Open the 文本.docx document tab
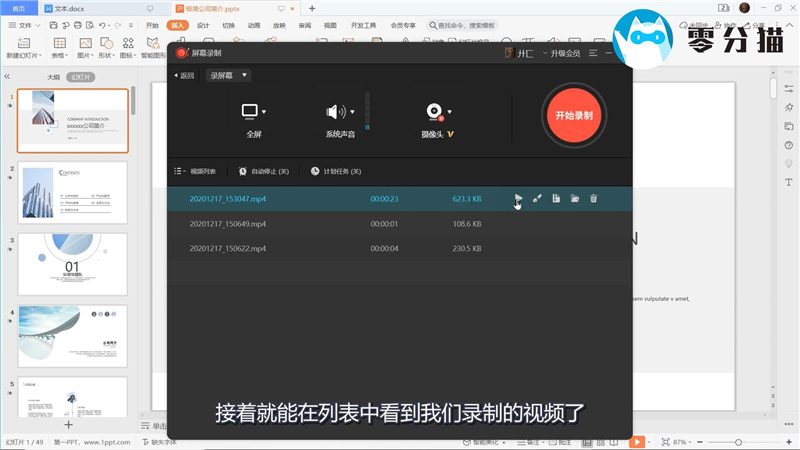The image size is (800, 450). (75, 8)
